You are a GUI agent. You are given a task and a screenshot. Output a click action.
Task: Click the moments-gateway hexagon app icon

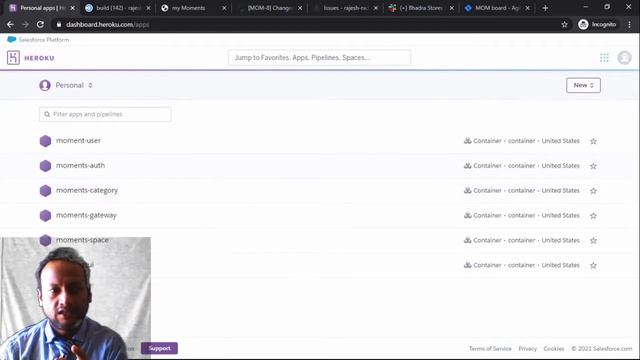coord(45,216)
